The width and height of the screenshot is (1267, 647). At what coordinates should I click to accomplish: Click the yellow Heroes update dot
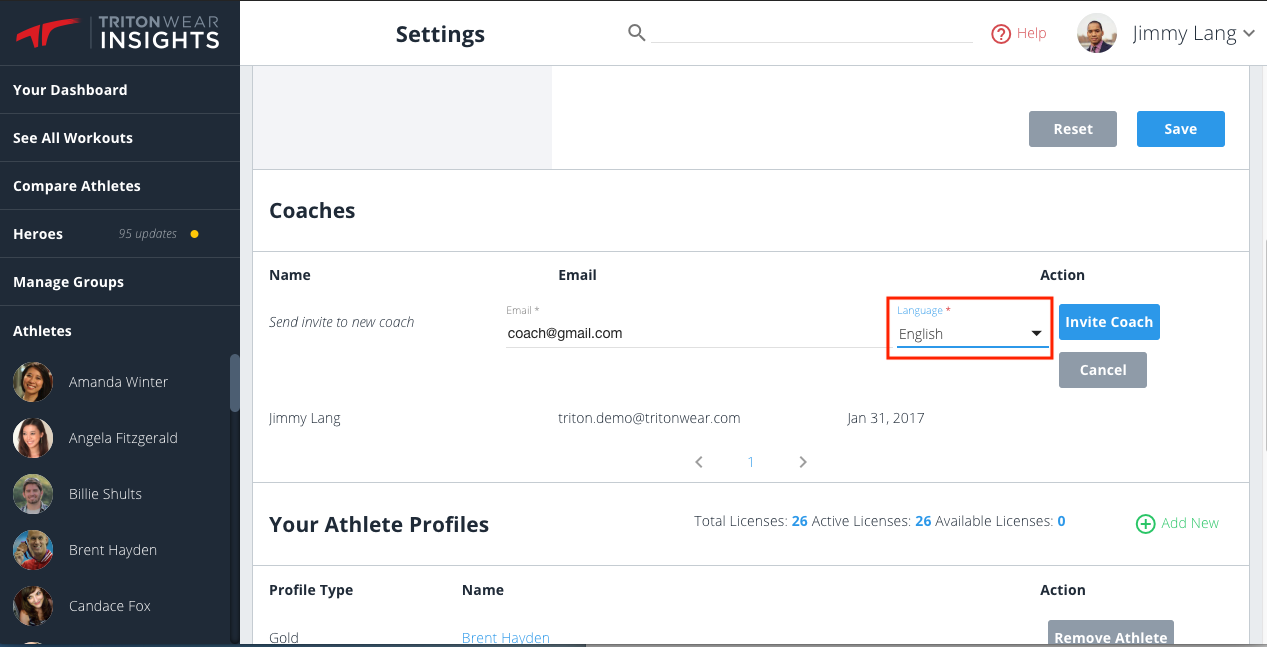point(194,234)
